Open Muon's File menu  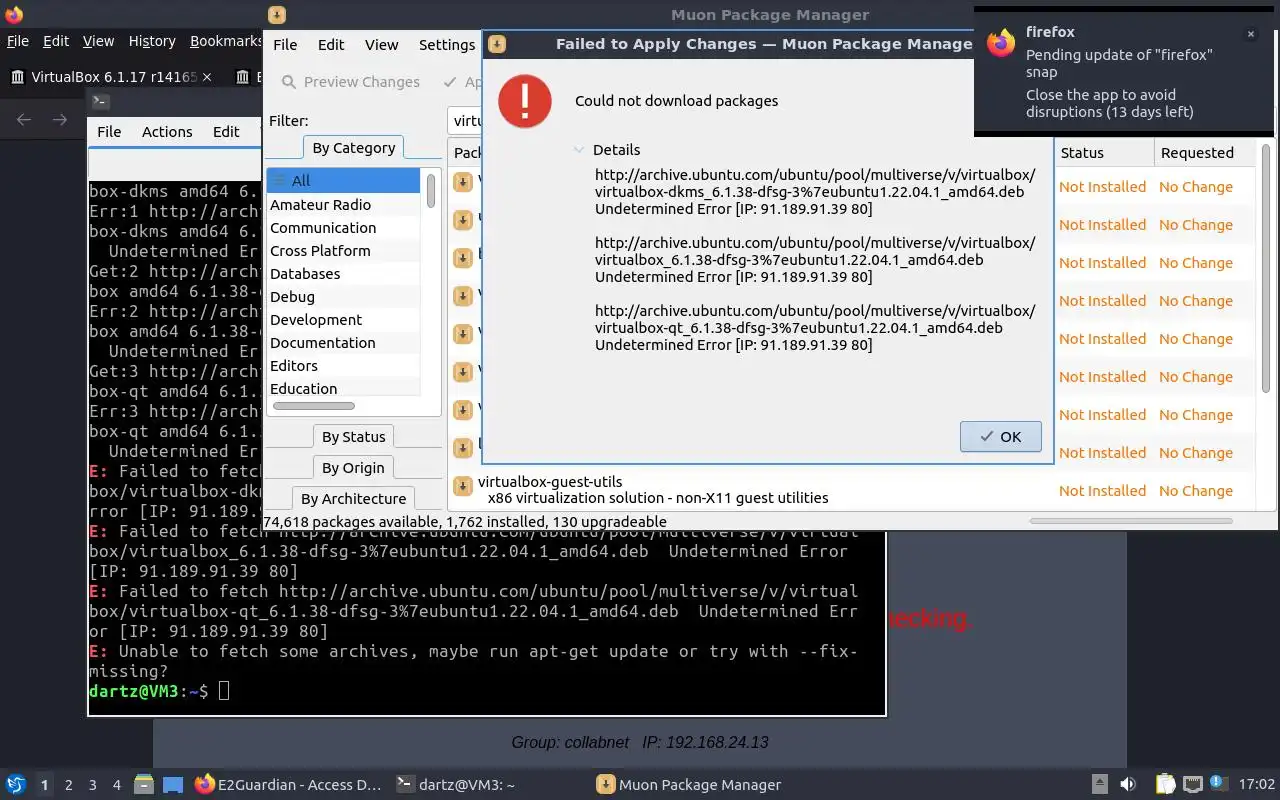click(285, 44)
